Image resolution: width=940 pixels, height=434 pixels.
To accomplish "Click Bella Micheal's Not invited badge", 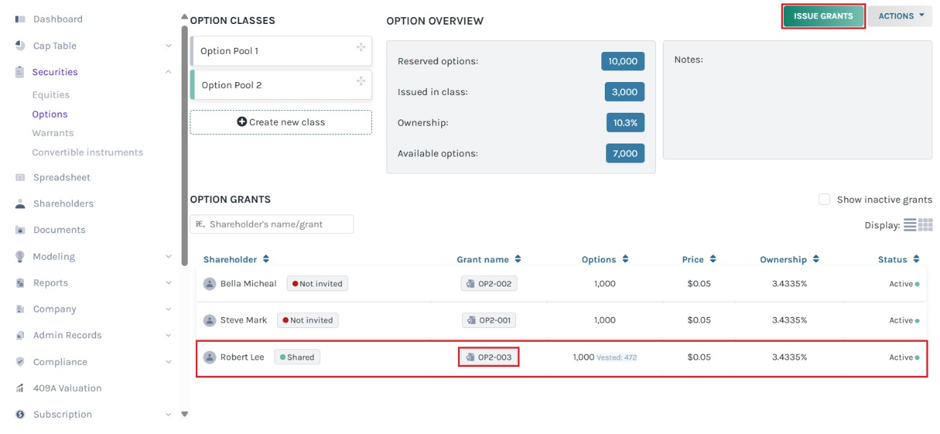I will coord(317,284).
